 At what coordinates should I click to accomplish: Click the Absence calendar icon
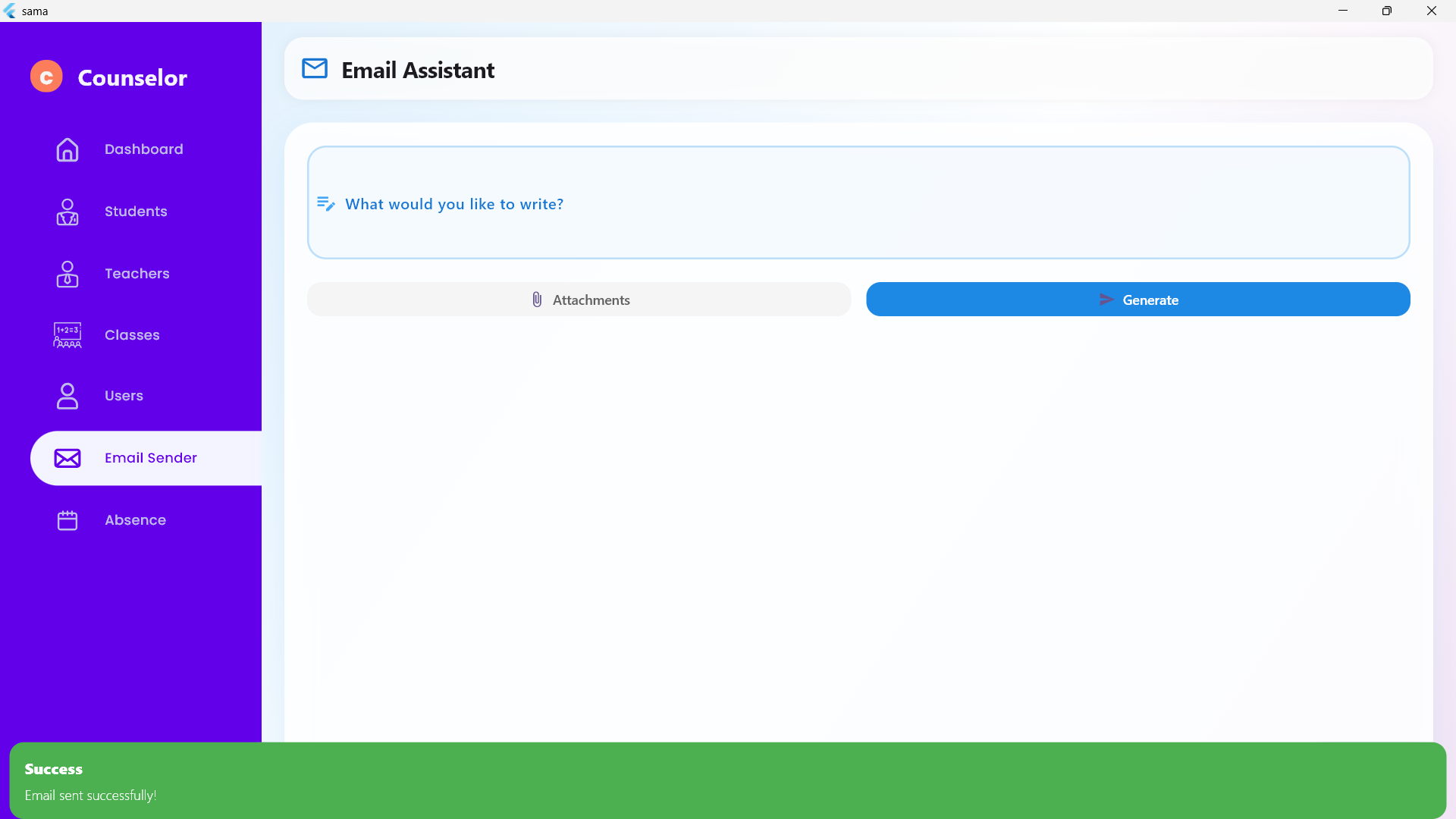[x=67, y=520]
